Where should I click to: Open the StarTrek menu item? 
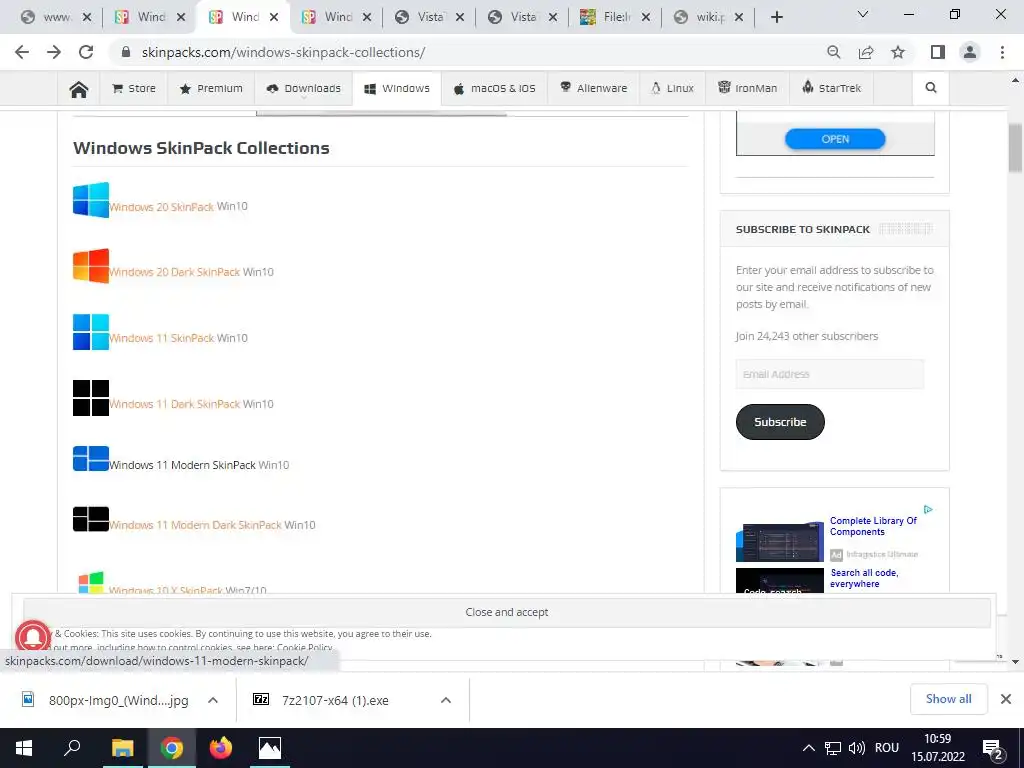(831, 88)
